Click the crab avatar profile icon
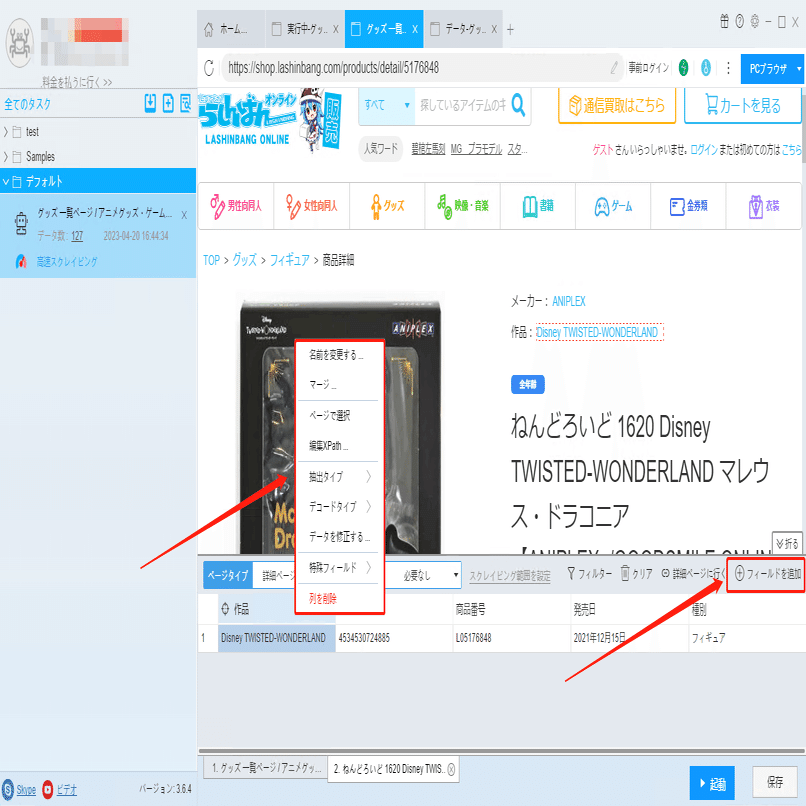 (x=20, y=43)
